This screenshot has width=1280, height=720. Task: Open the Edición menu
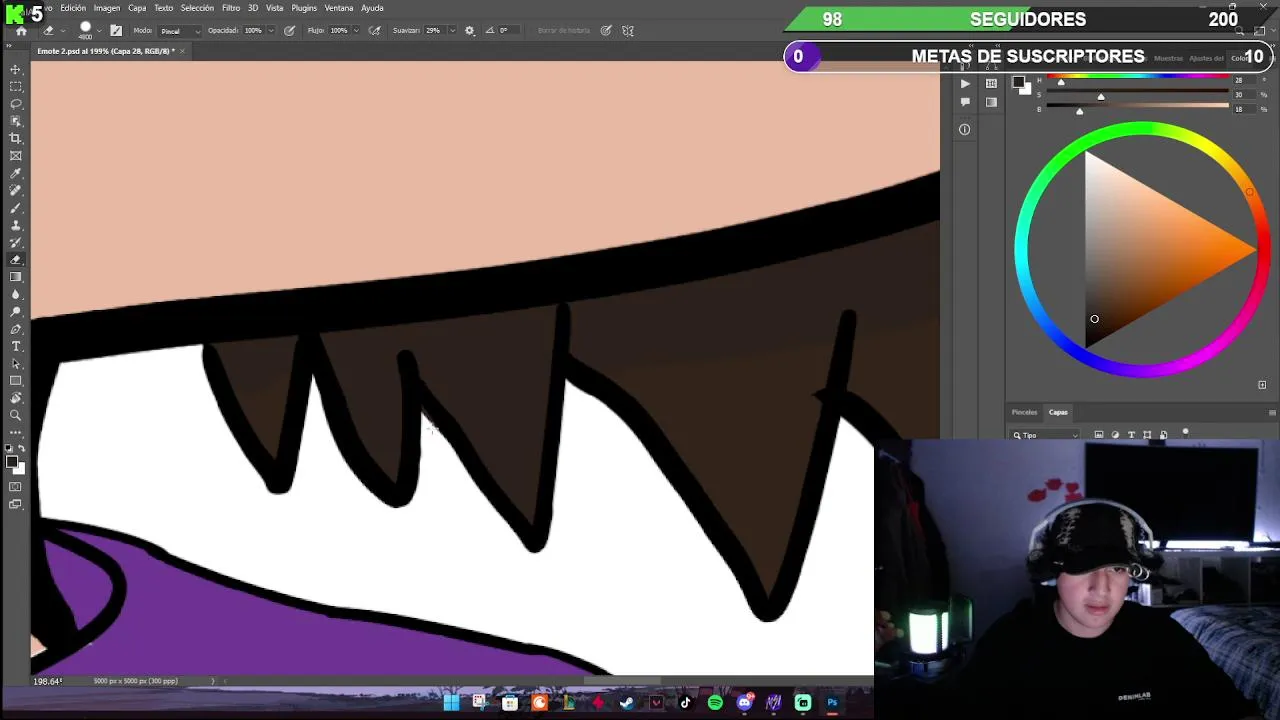(x=73, y=8)
